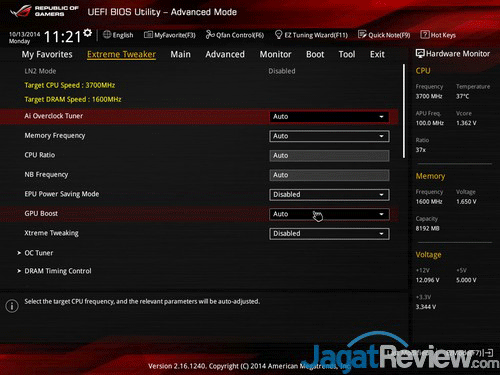500x375 pixels.
Task: Select the Extreme Tweaker tab
Action: 121,54
